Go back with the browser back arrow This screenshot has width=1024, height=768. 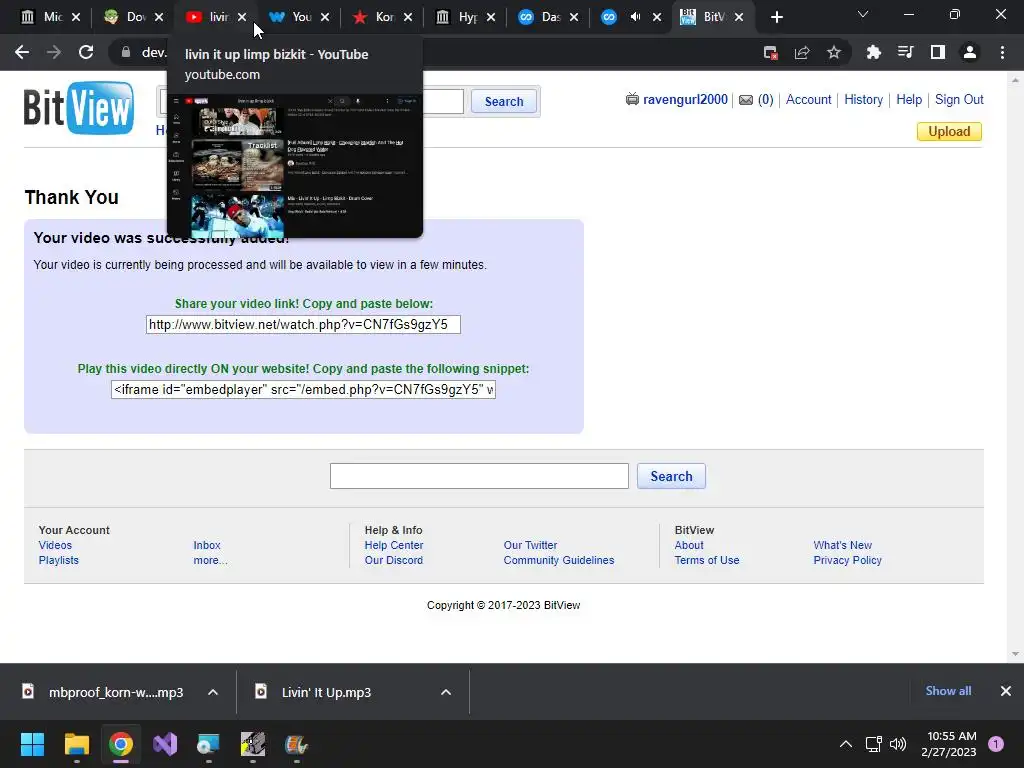[22, 52]
